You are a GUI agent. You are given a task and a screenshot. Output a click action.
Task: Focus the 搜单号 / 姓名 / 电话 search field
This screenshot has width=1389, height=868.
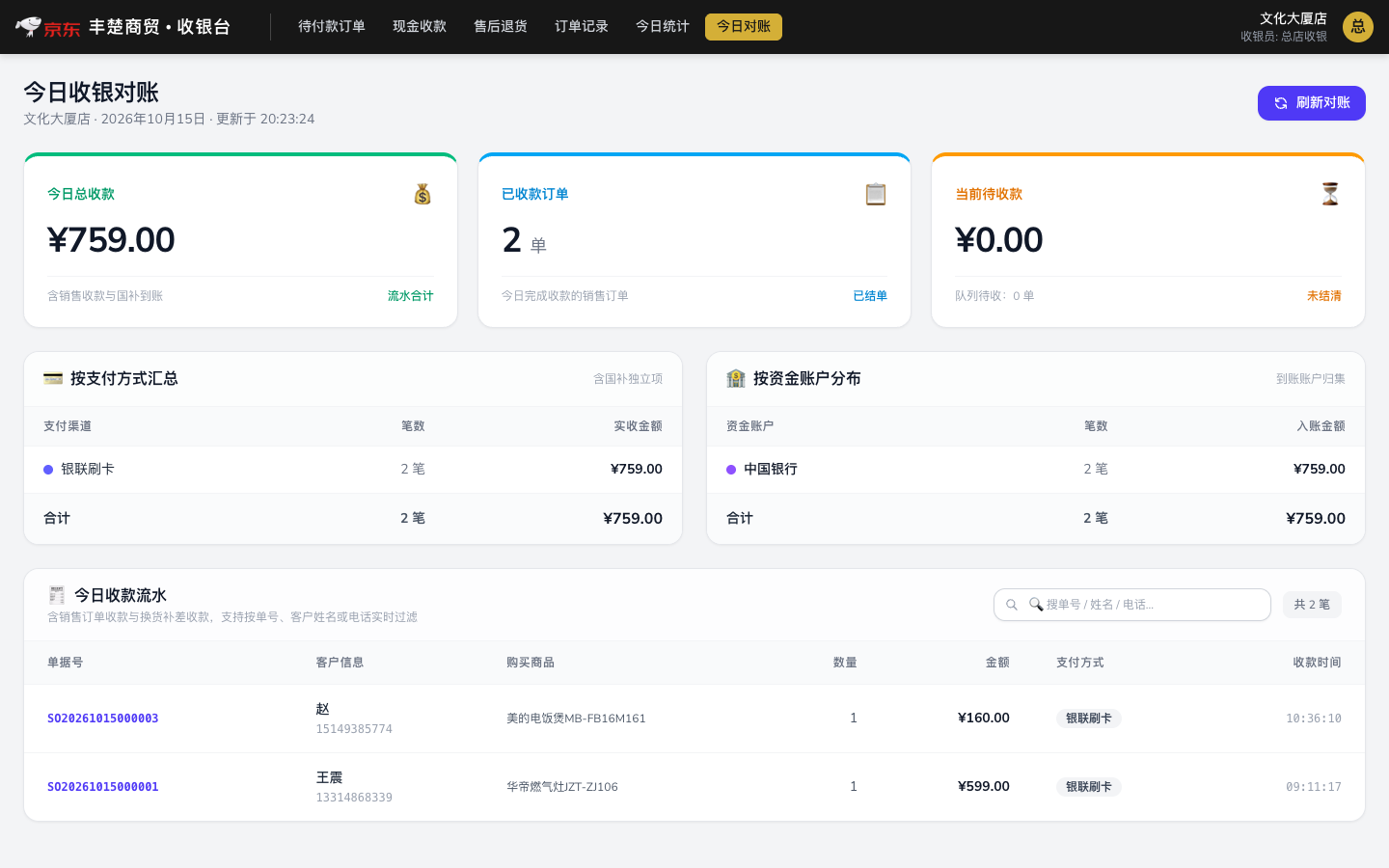click(x=1132, y=605)
